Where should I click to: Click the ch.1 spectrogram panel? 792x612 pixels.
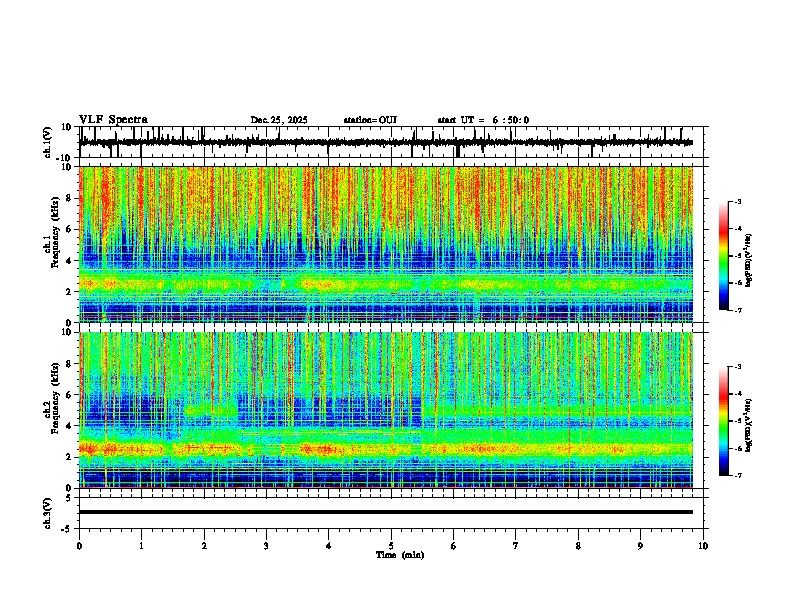pyautogui.click(x=386, y=244)
